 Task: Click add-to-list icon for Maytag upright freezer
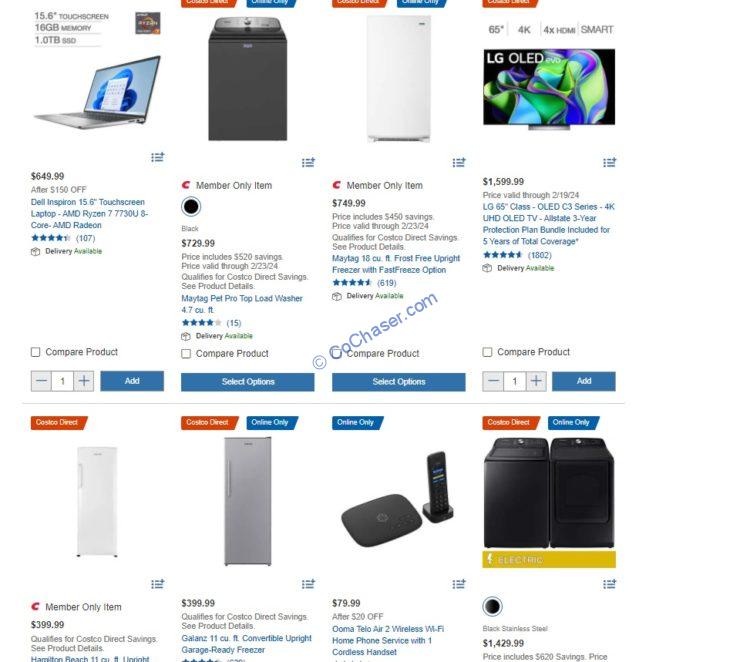pyautogui.click(x=459, y=163)
